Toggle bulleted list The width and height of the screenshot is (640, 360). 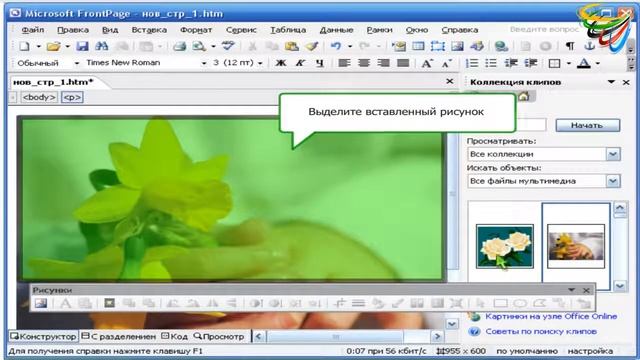pyautogui.click(x=491, y=63)
